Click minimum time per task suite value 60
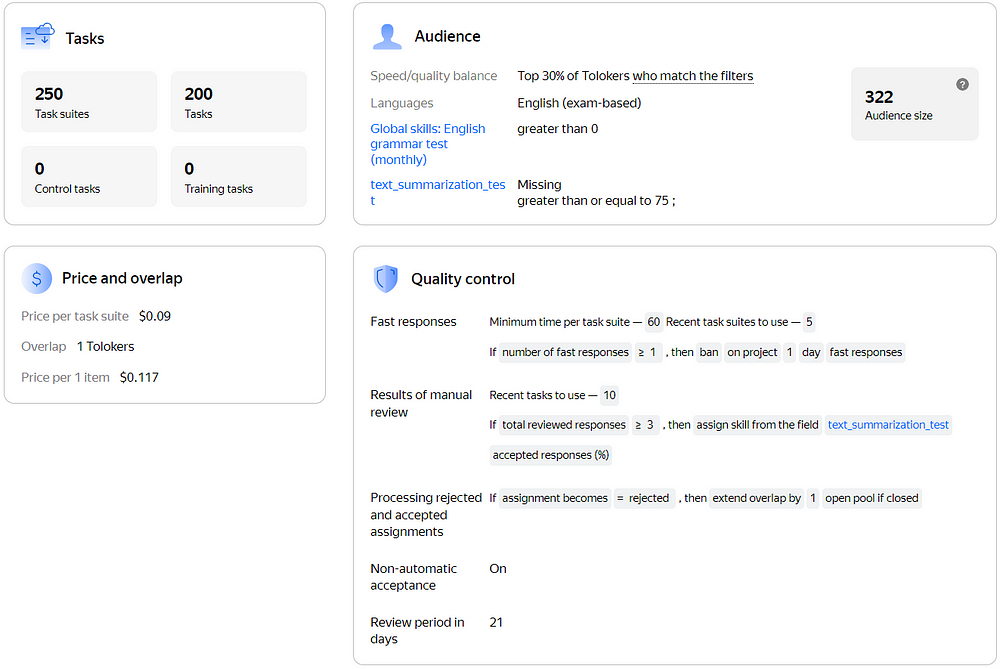Image resolution: width=1000 pixels, height=669 pixels. click(x=654, y=322)
